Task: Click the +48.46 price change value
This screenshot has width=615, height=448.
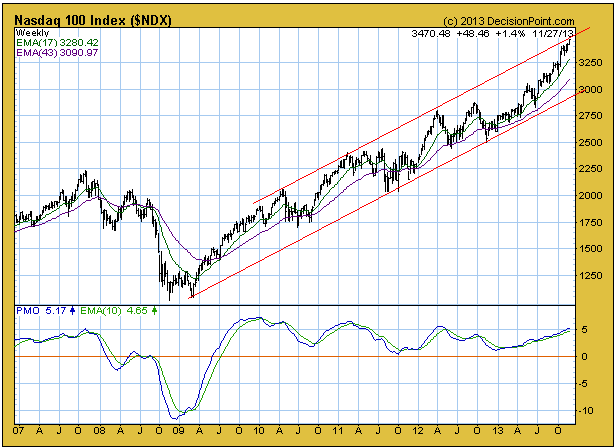Action: tap(473, 33)
